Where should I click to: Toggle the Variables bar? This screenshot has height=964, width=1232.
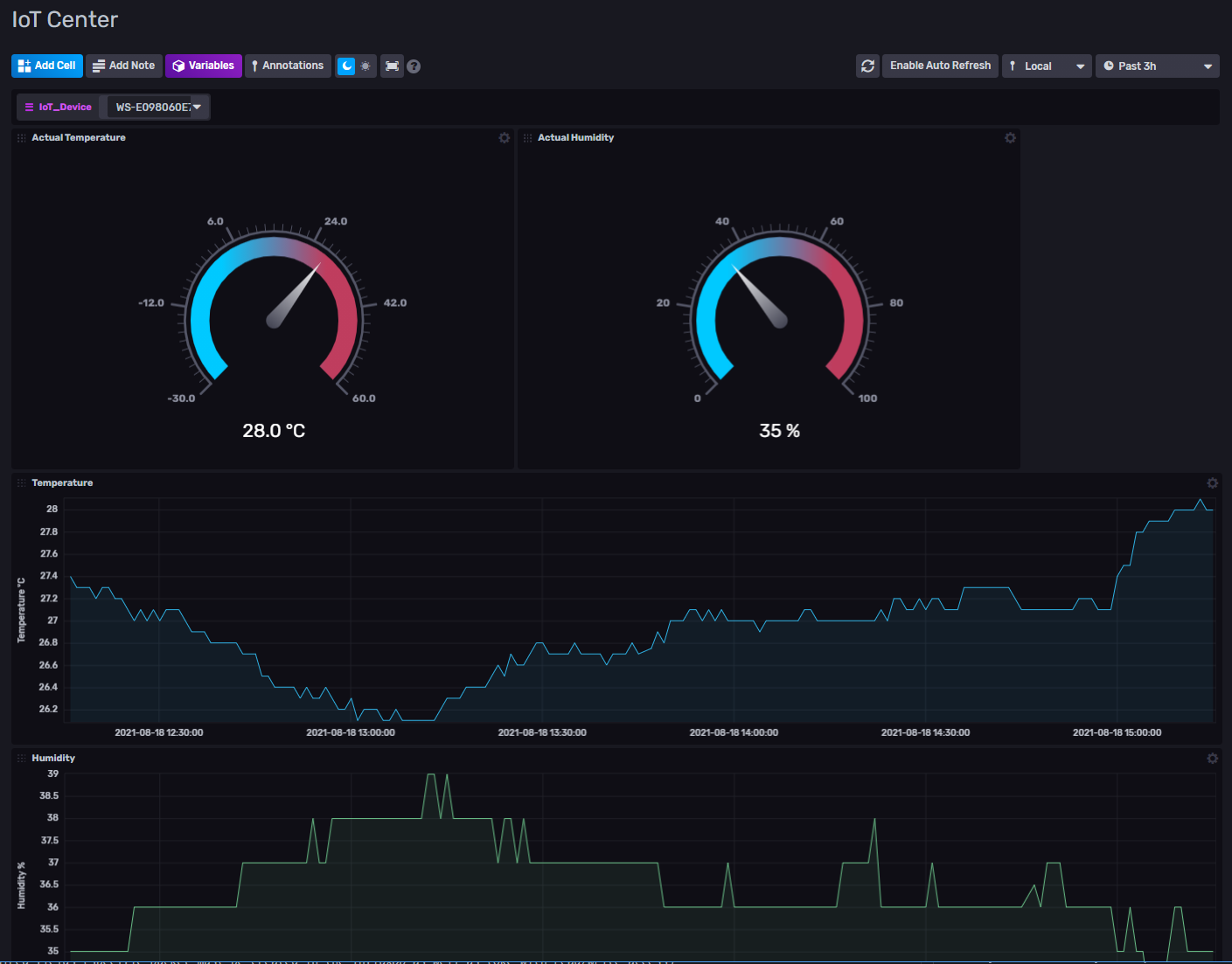[x=204, y=66]
